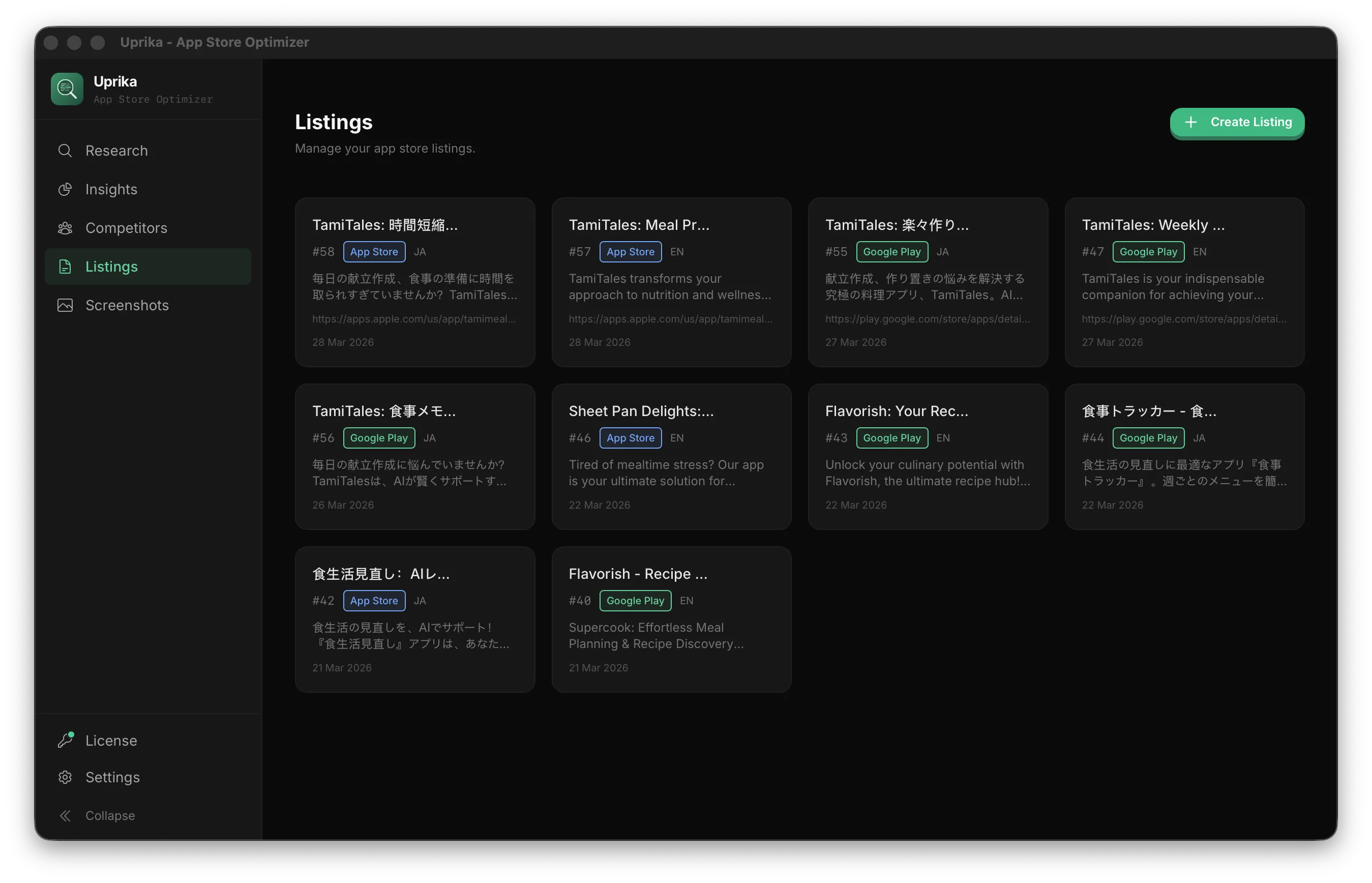Click the Collapse double-chevron icon
Viewport: 1372px width, 883px height.
click(65, 815)
